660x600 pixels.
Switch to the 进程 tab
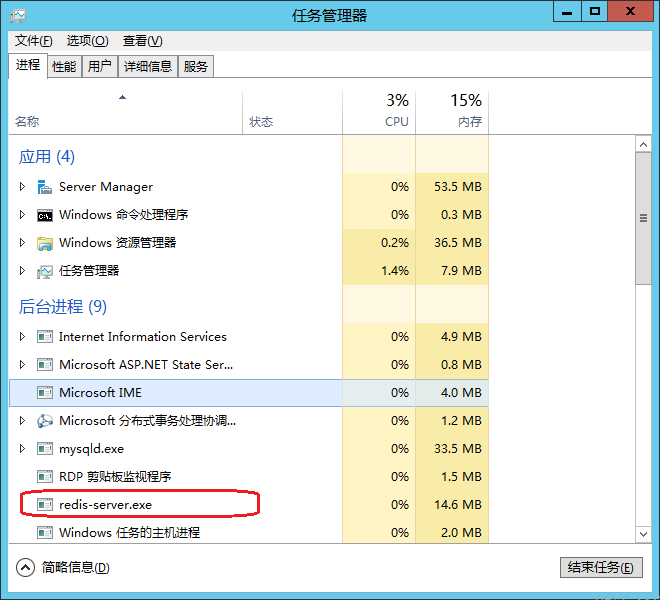28,65
